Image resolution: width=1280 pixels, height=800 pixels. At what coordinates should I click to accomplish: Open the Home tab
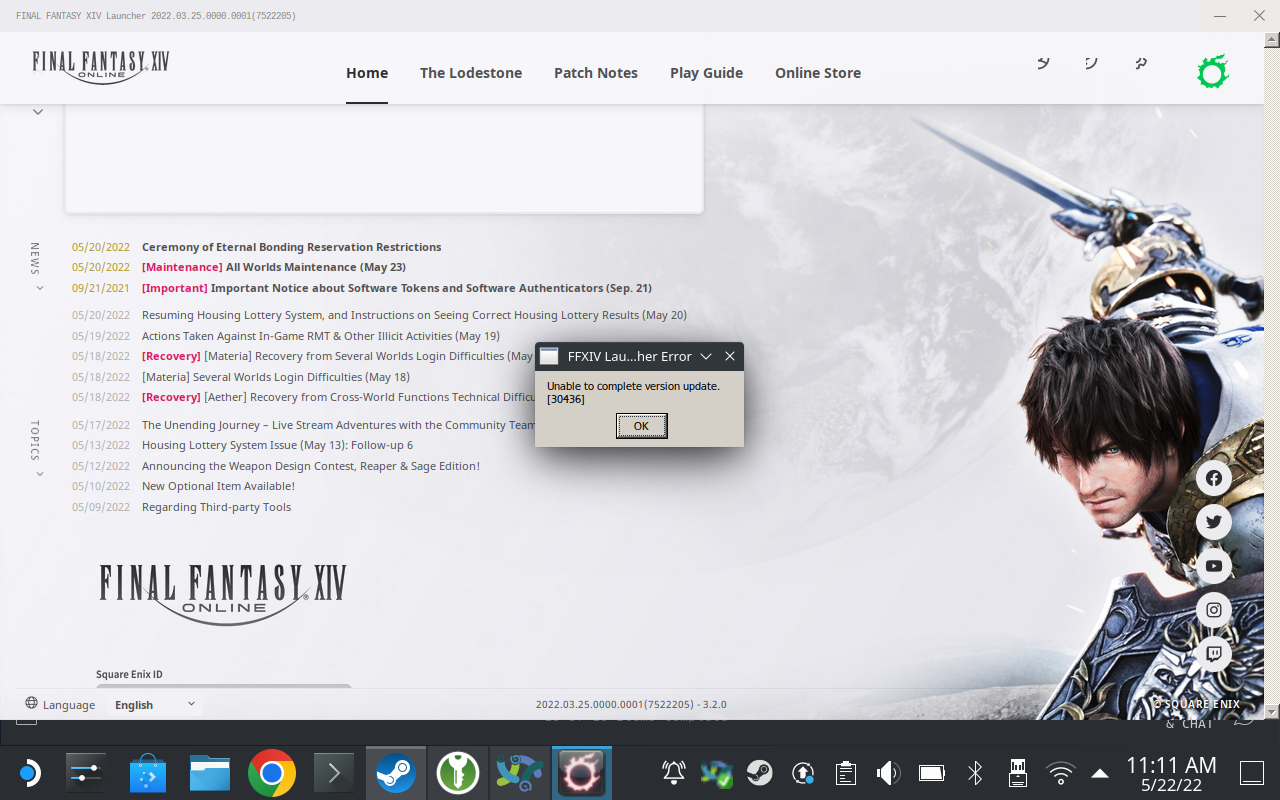(367, 73)
